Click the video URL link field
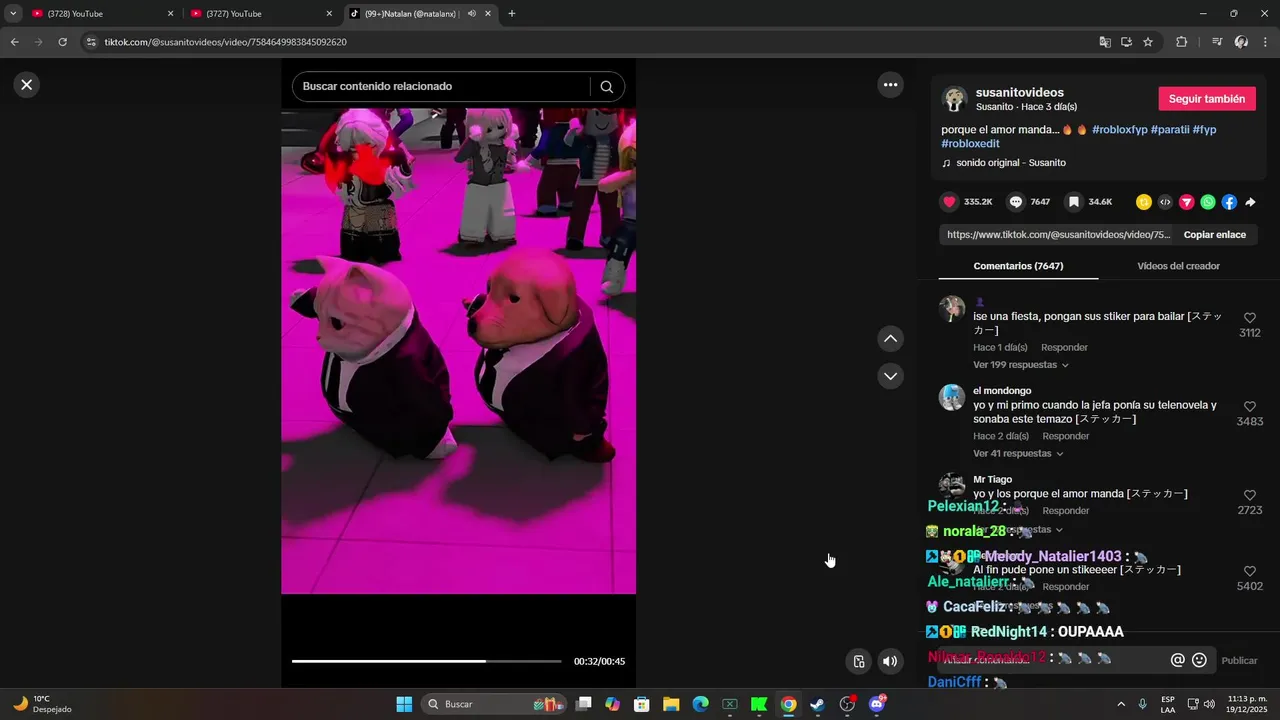This screenshot has height=720, width=1280. click(x=1058, y=235)
